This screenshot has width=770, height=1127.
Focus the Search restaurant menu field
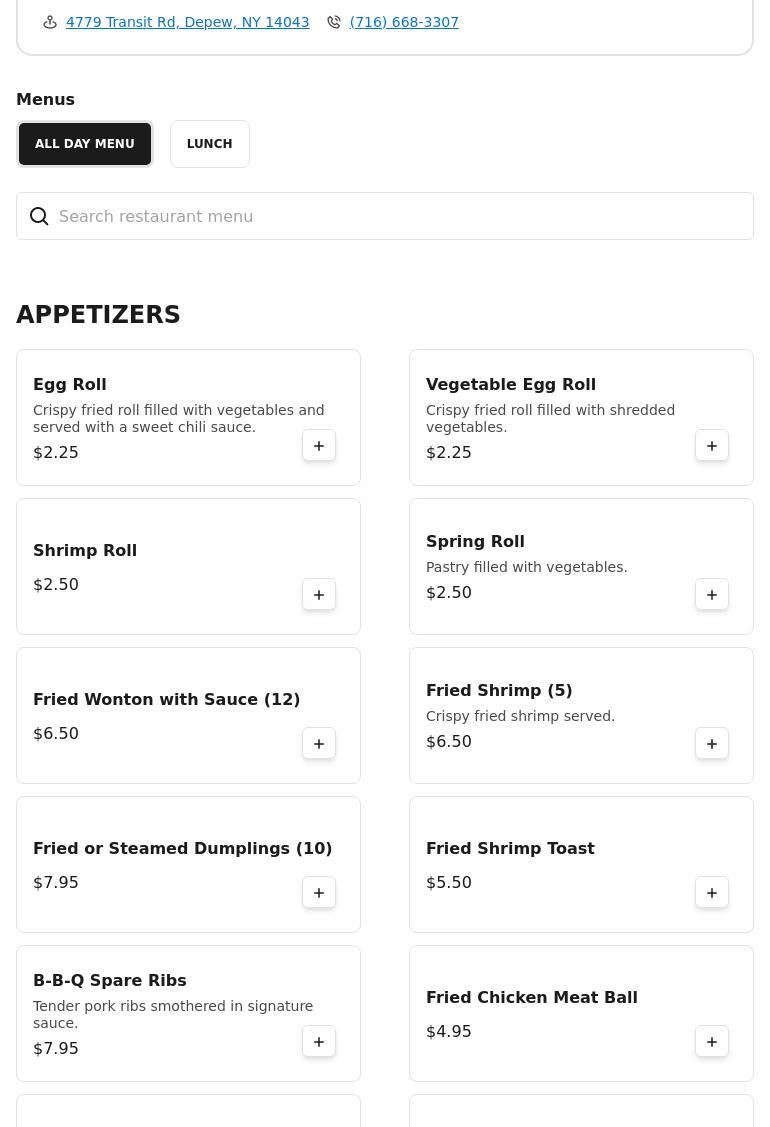[400, 216]
